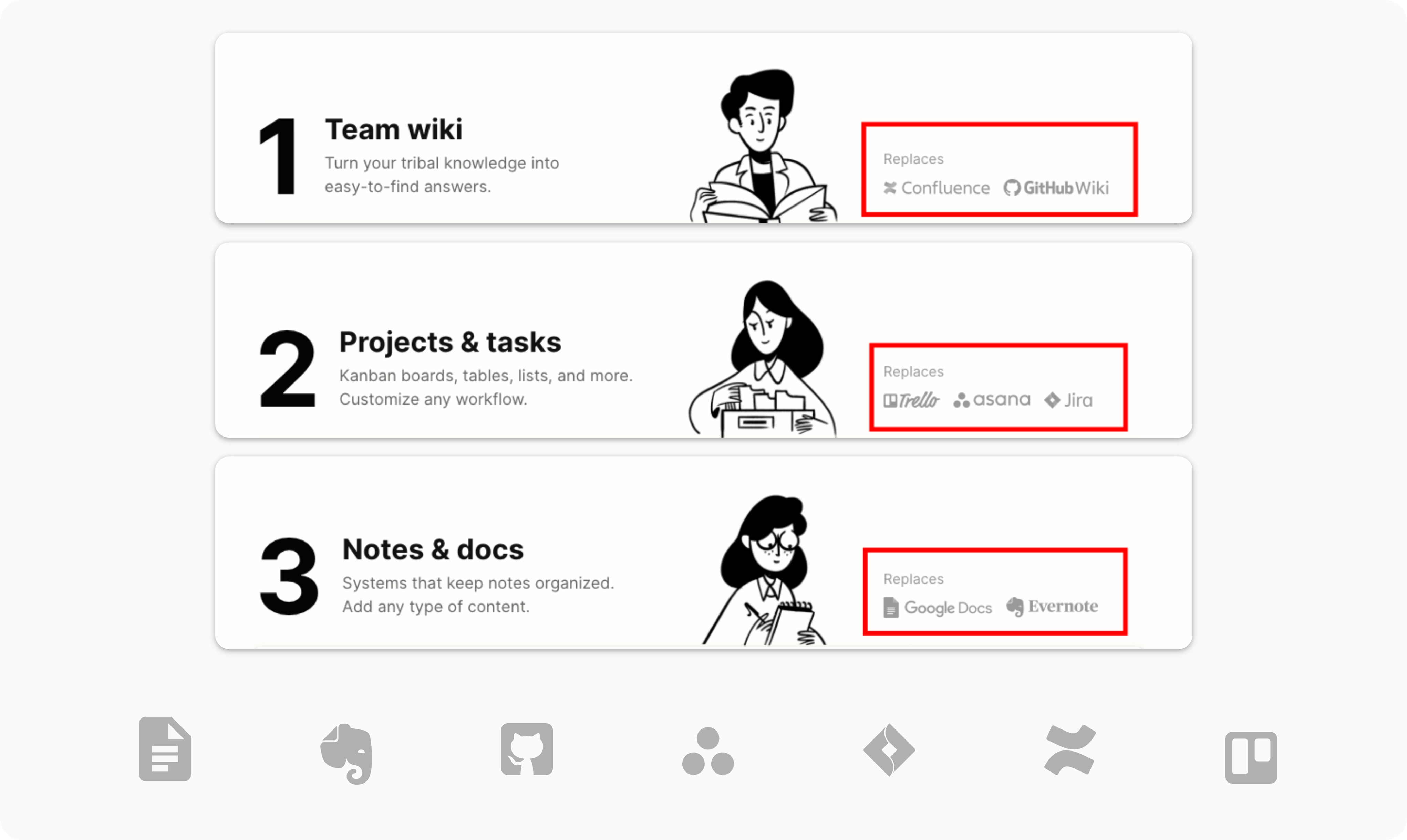This screenshot has height=840, width=1407.
Task: Click the large Jira diamond icon
Action: click(889, 750)
